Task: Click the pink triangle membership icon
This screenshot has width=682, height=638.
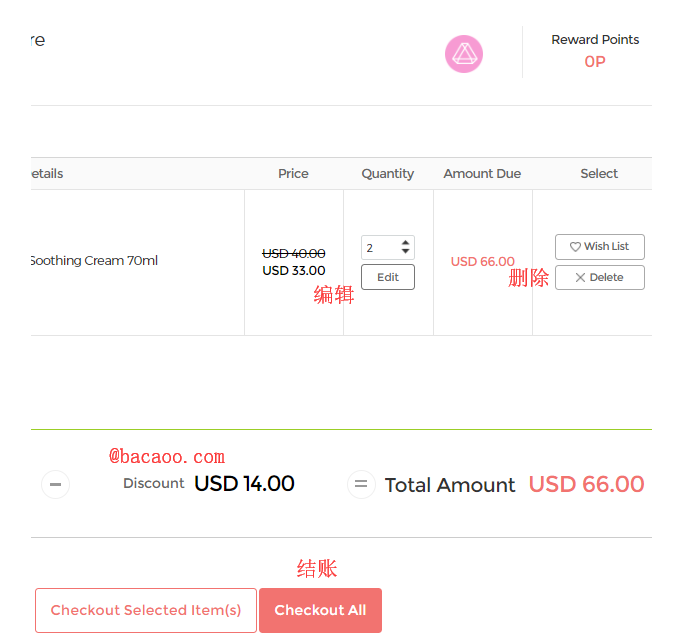Action: click(x=464, y=54)
